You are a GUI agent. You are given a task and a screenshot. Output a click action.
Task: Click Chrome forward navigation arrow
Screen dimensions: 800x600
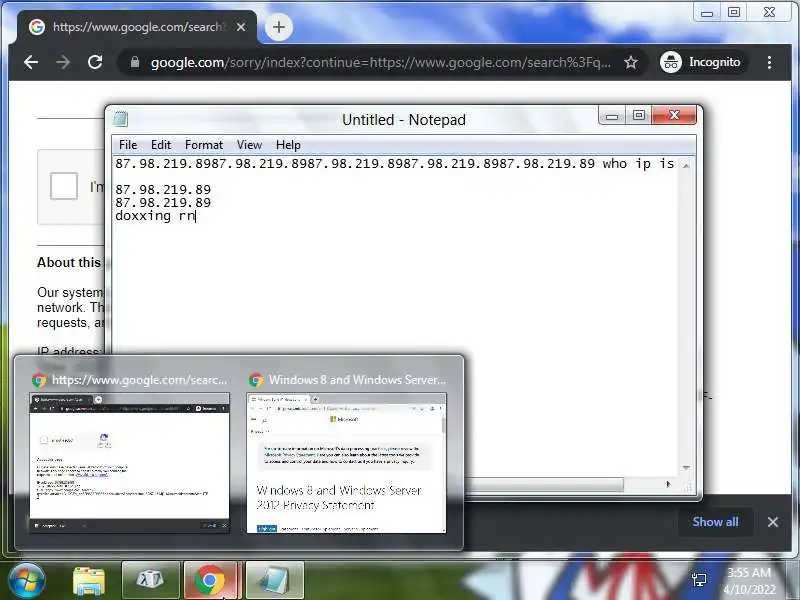point(63,62)
